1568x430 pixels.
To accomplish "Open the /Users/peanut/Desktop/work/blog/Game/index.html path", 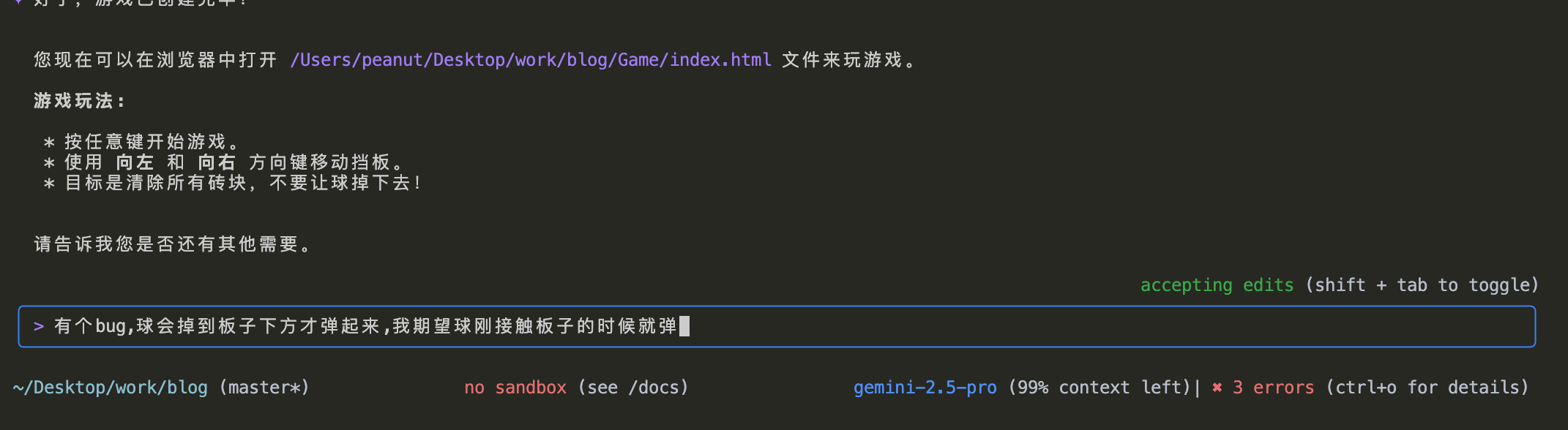I will (x=531, y=60).
